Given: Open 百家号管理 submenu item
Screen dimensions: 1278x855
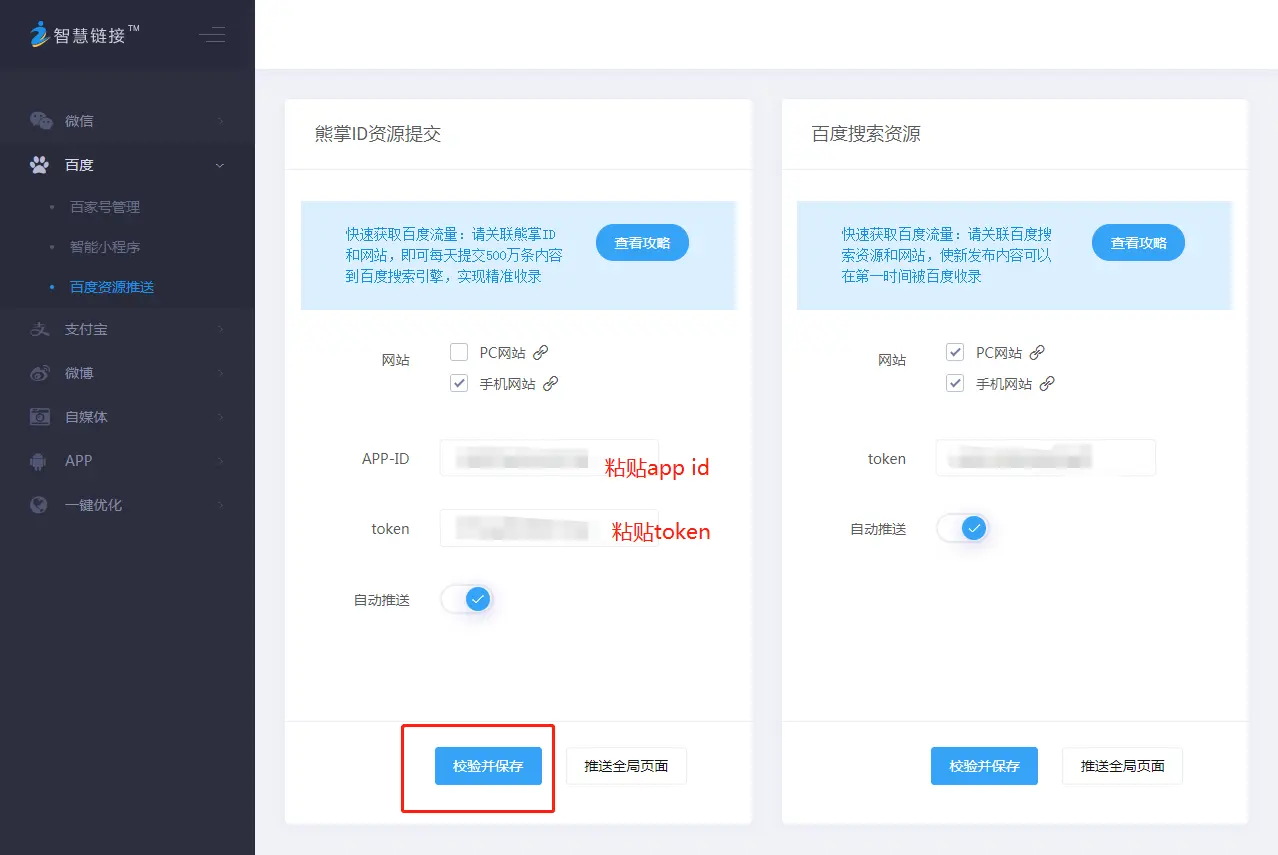Looking at the screenshot, I should [x=105, y=207].
